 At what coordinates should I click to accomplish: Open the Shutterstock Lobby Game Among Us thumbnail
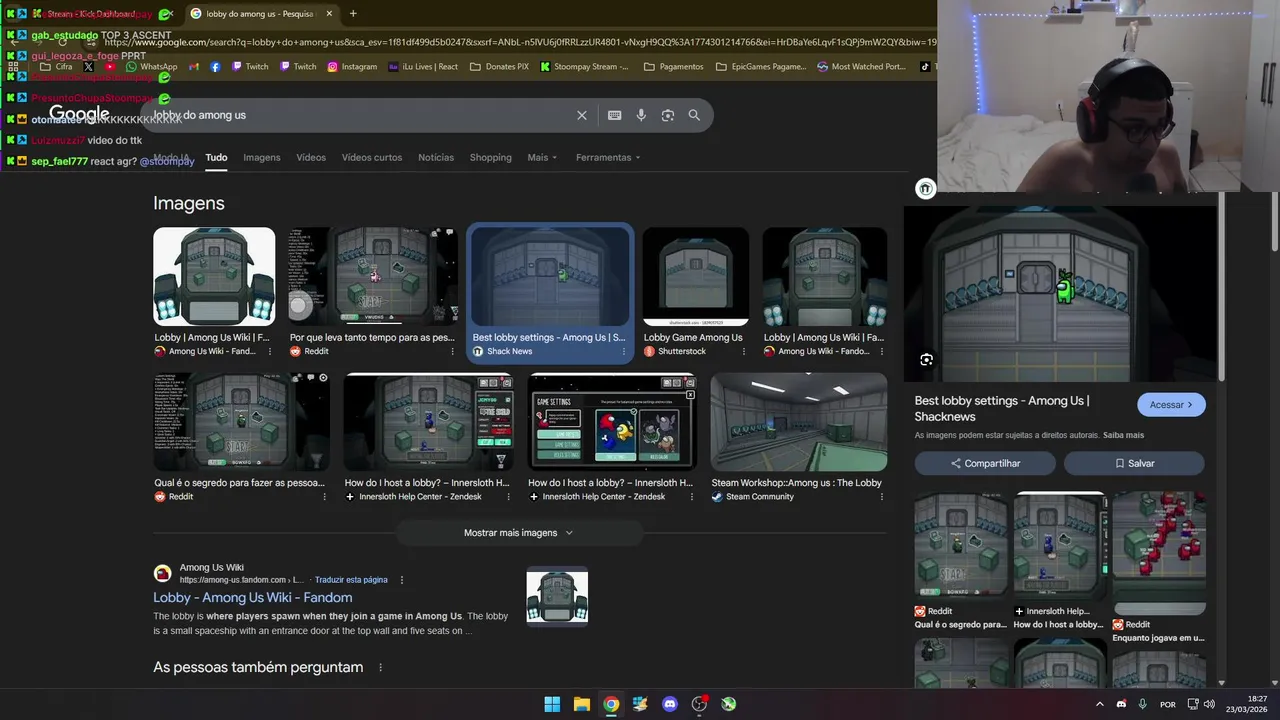coord(695,277)
